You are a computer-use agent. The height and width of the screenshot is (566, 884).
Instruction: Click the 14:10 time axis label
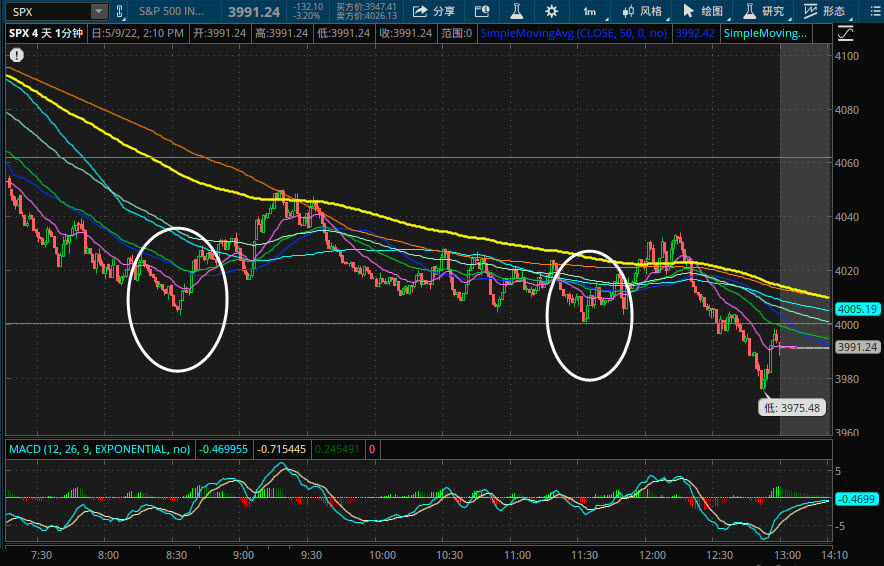[x=836, y=555]
